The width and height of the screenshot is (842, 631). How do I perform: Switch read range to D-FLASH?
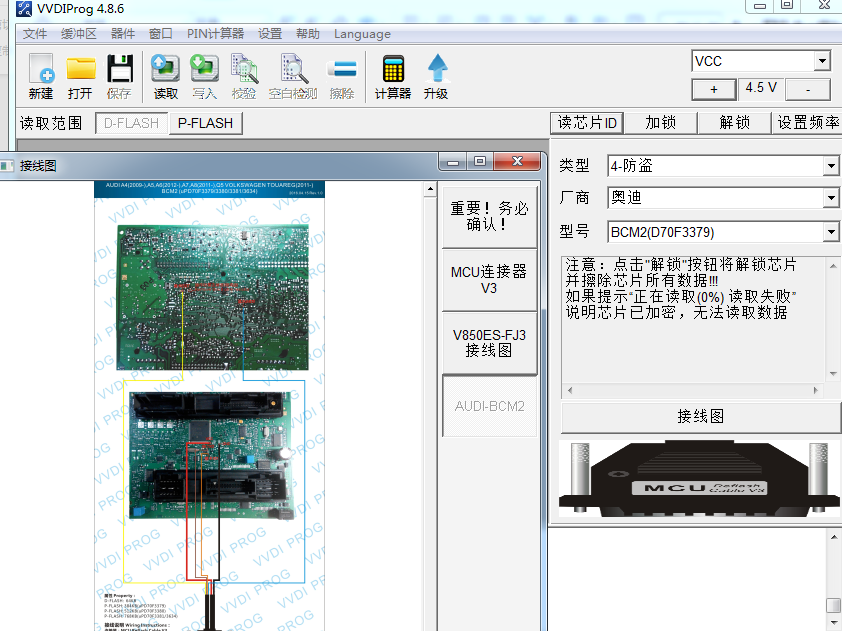132,124
